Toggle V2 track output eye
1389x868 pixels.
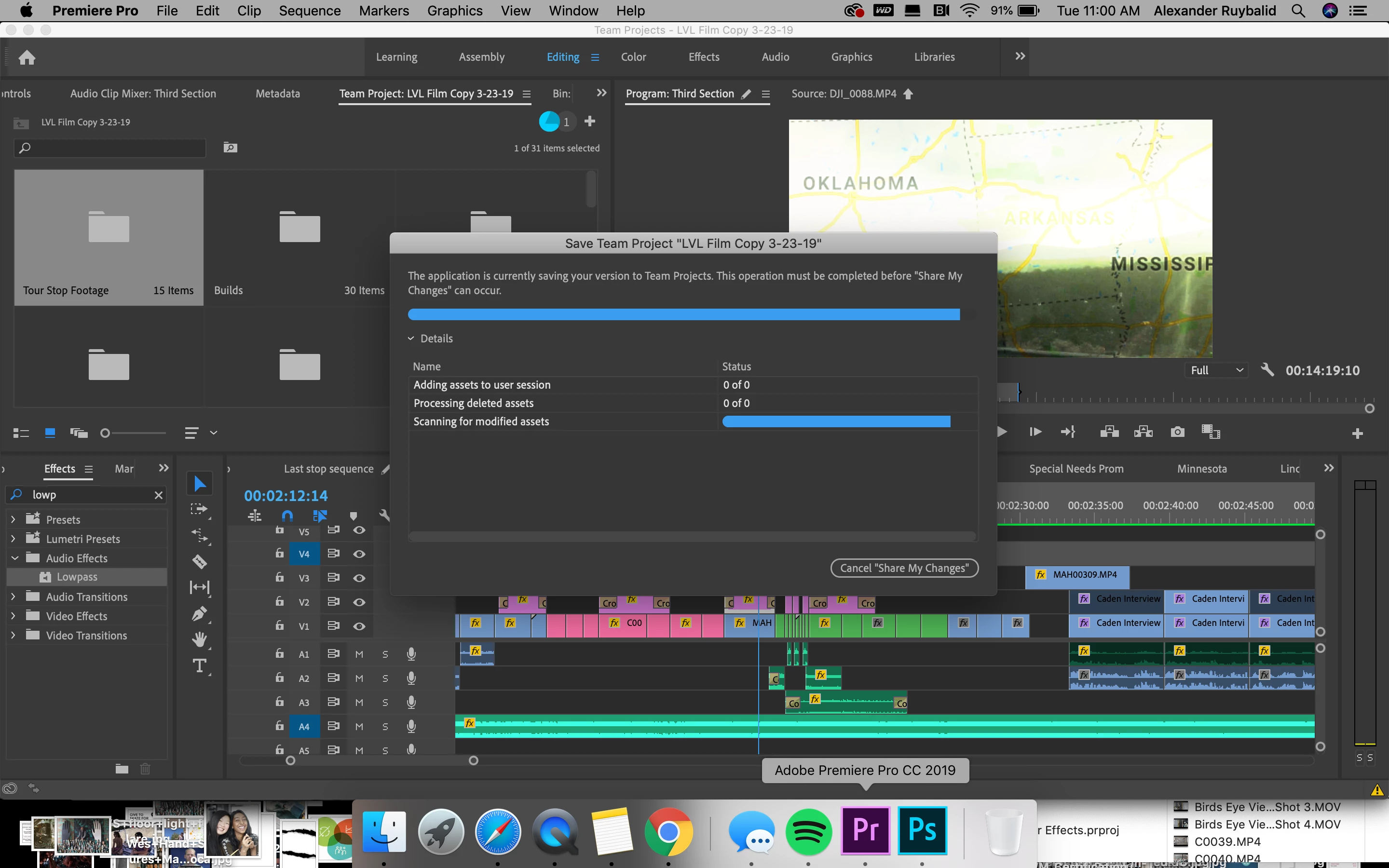tap(359, 602)
